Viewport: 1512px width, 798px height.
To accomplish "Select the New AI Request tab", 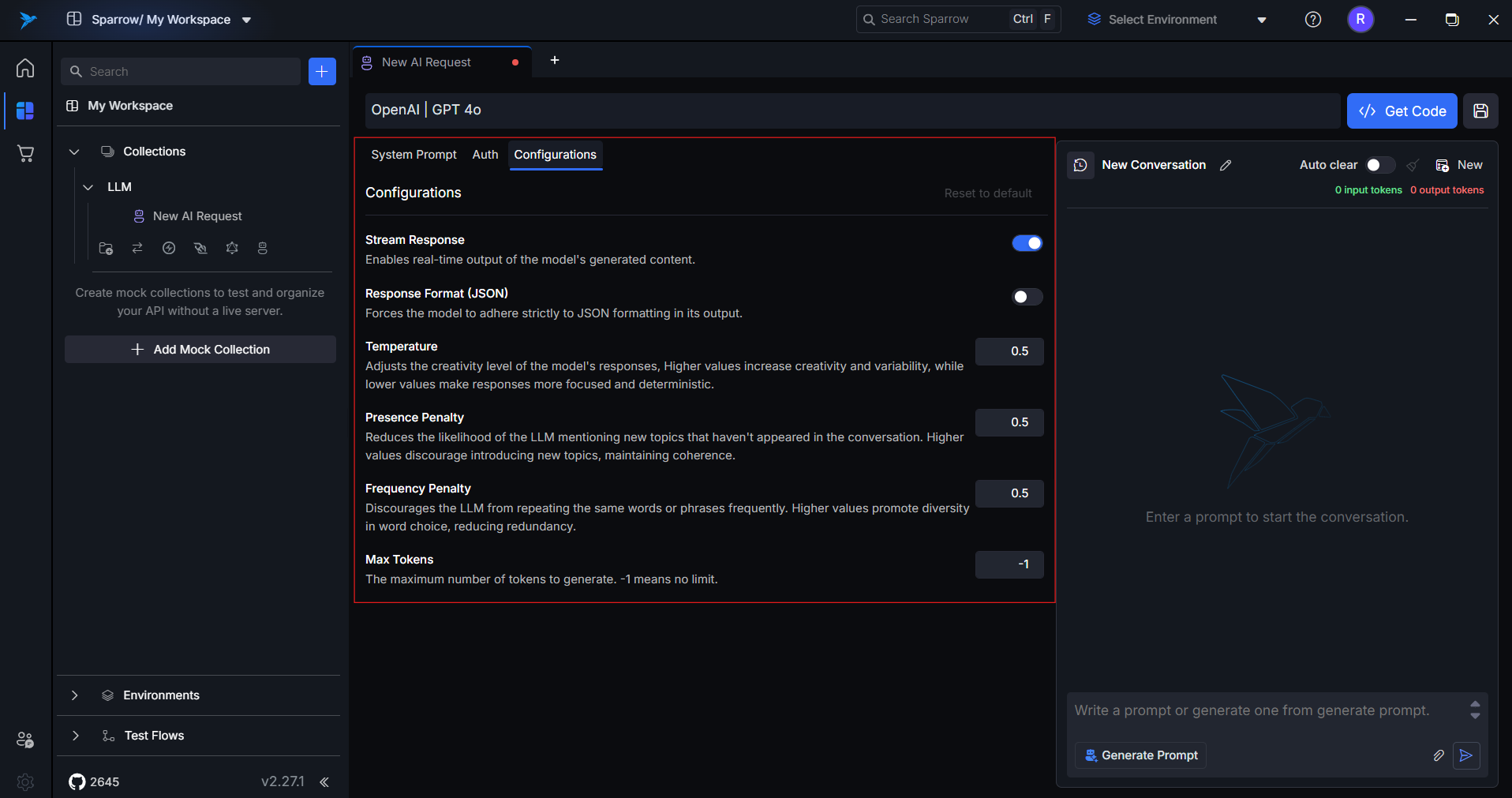I will click(441, 62).
